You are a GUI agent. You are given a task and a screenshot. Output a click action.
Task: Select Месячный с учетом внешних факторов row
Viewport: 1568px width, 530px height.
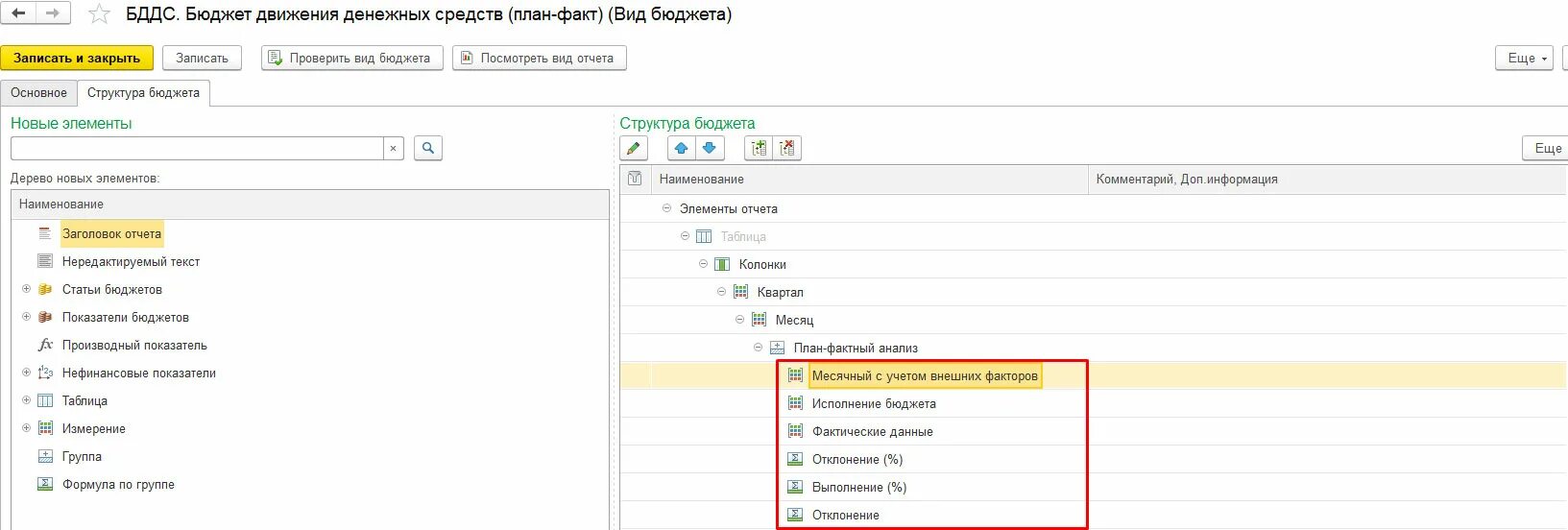(925, 375)
